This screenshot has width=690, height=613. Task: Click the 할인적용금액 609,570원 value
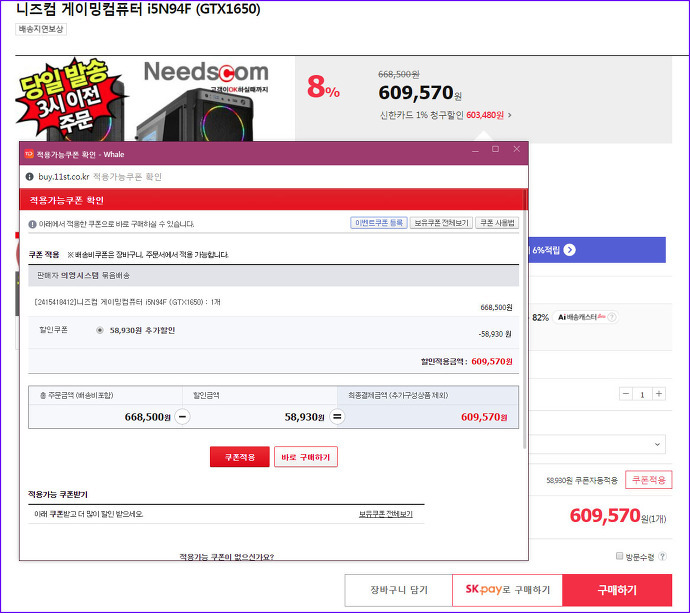coord(492,361)
